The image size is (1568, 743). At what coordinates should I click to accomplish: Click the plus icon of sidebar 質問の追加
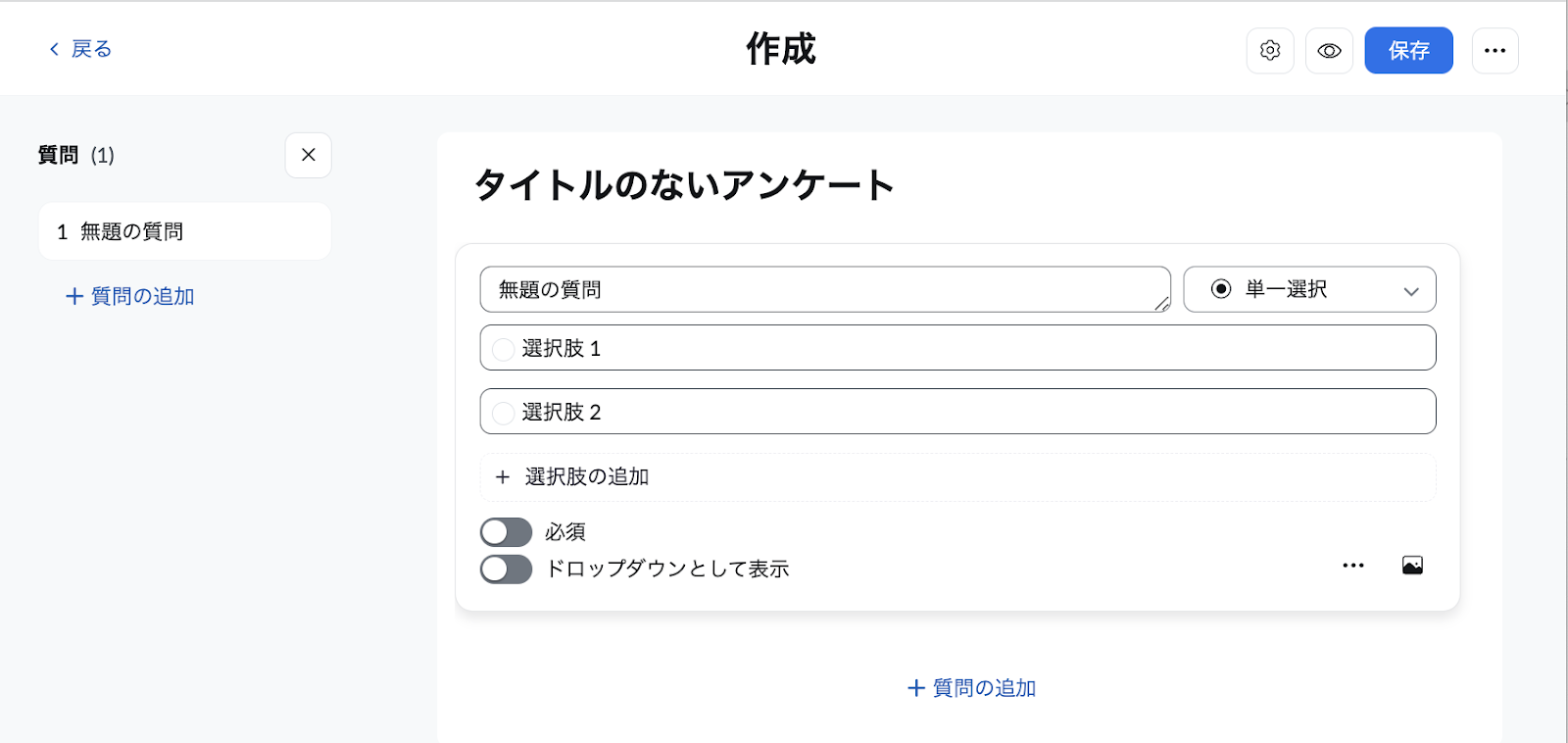(74, 296)
